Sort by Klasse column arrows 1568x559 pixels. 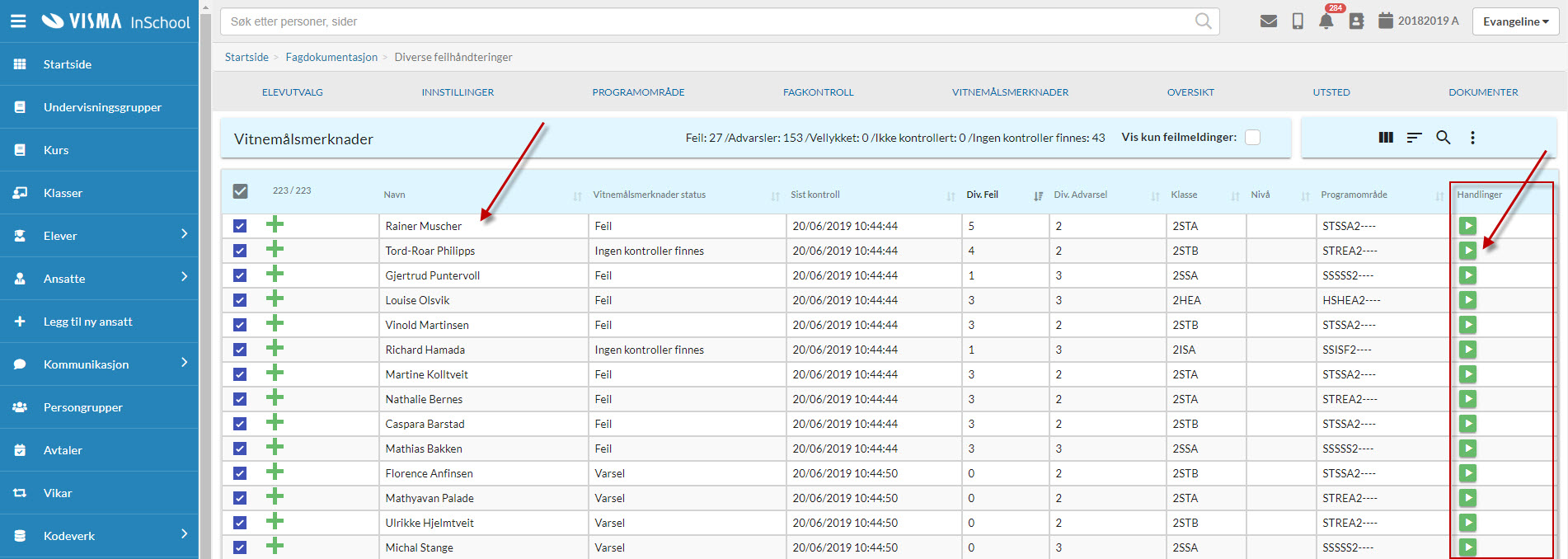coord(1235,196)
